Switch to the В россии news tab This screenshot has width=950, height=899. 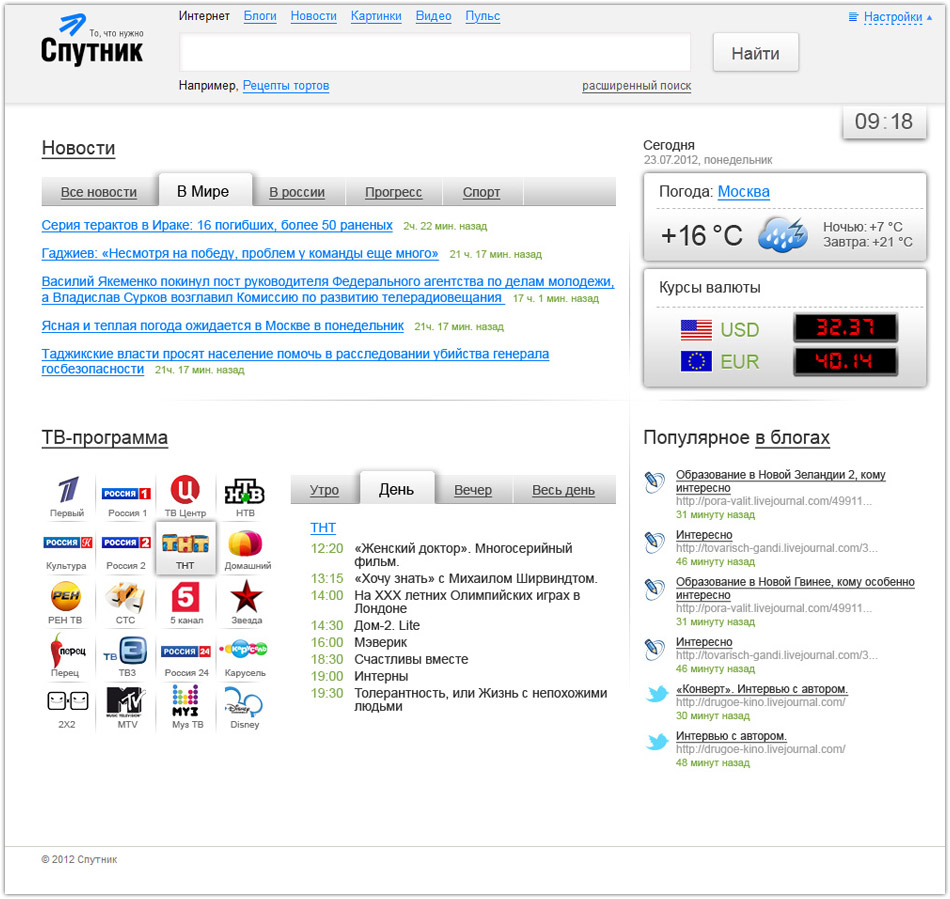coord(297,192)
